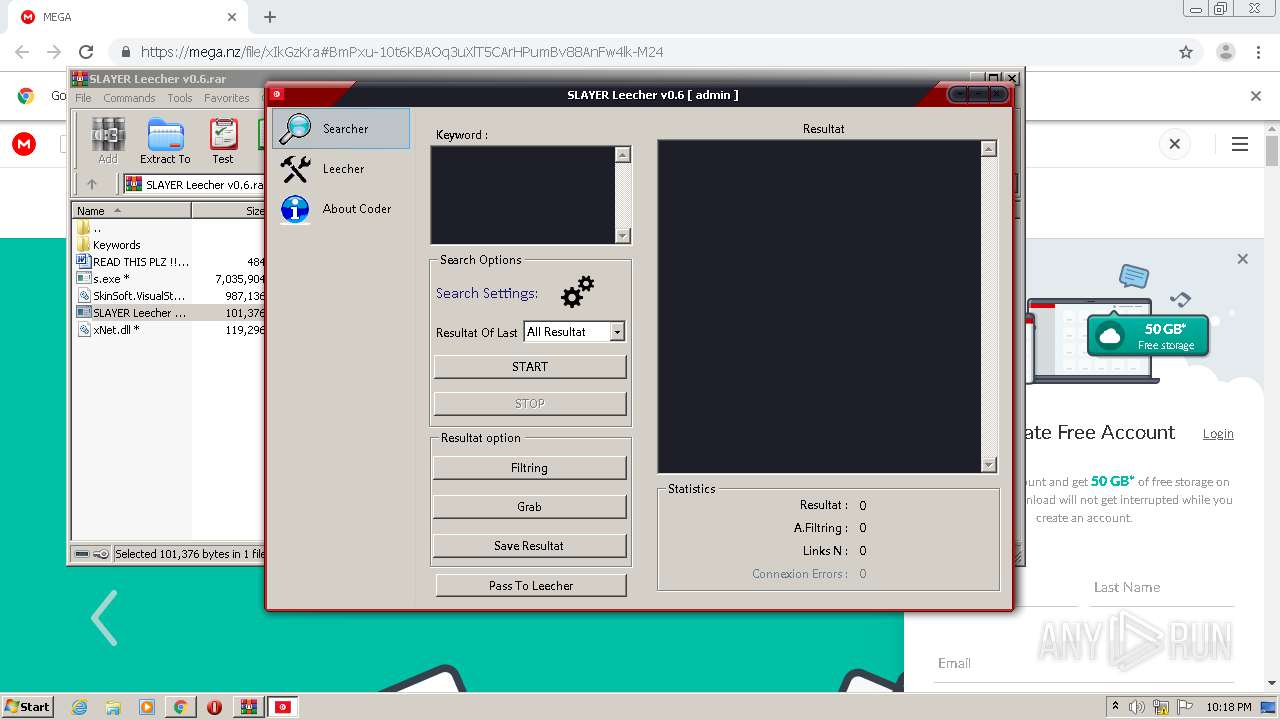Switch to the Leecher tools icon
Screen dimensions: 1280x720
click(x=296, y=169)
